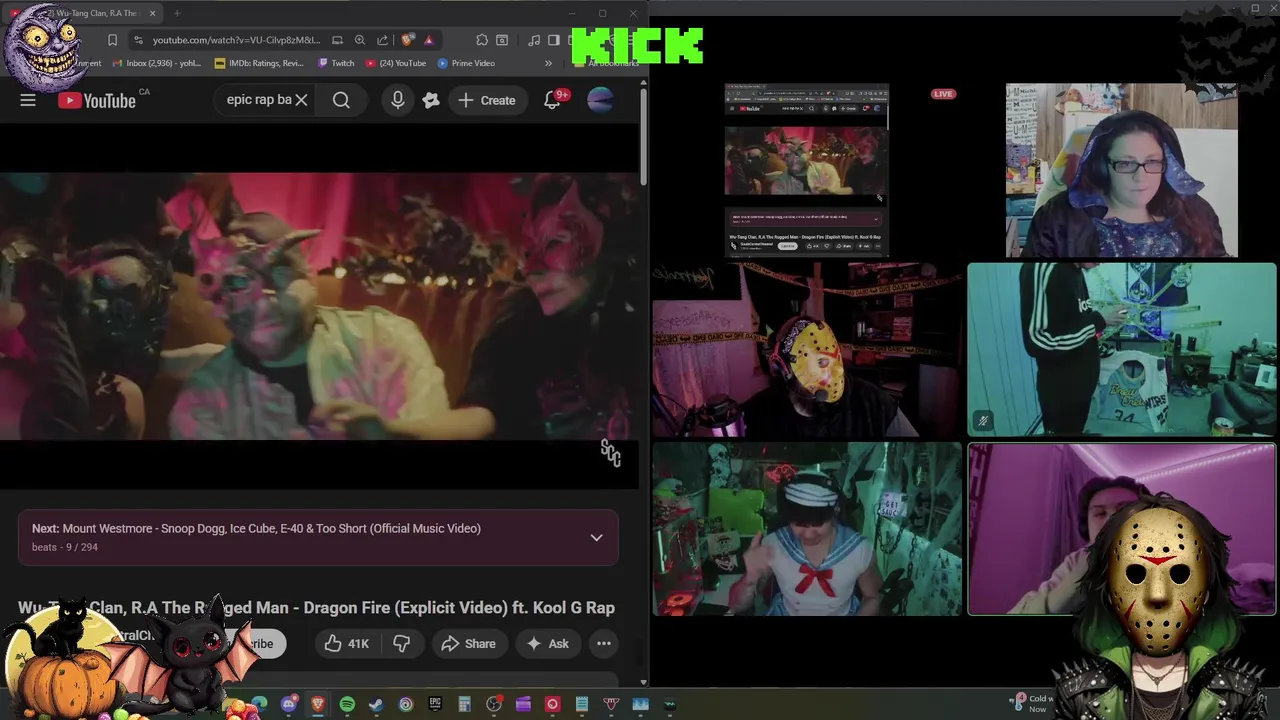Like the video (41K)
The height and width of the screenshot is (720, 1280).
tap(347, 644)
